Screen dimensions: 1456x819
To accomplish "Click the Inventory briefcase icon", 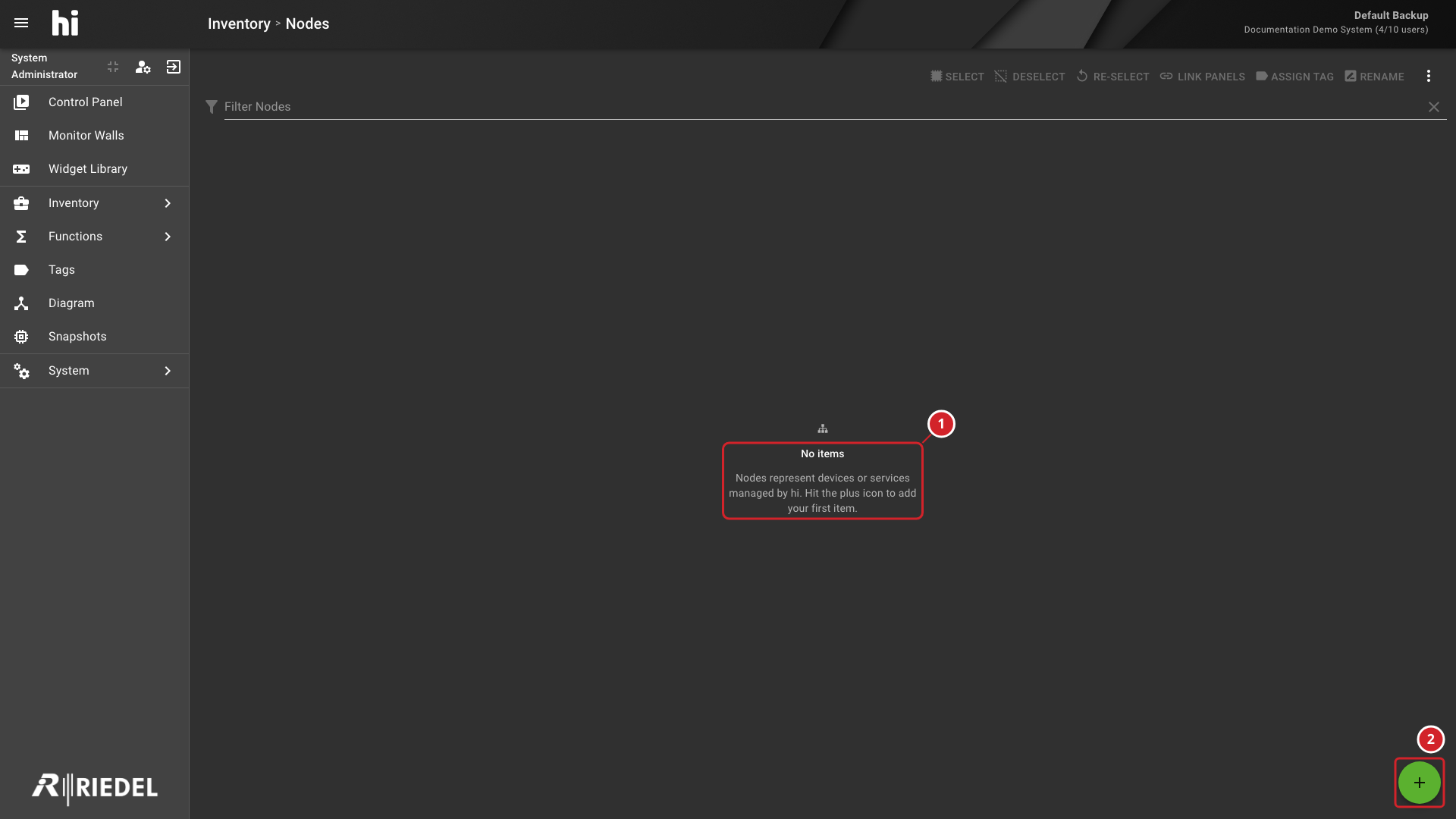I will [21, 203].
